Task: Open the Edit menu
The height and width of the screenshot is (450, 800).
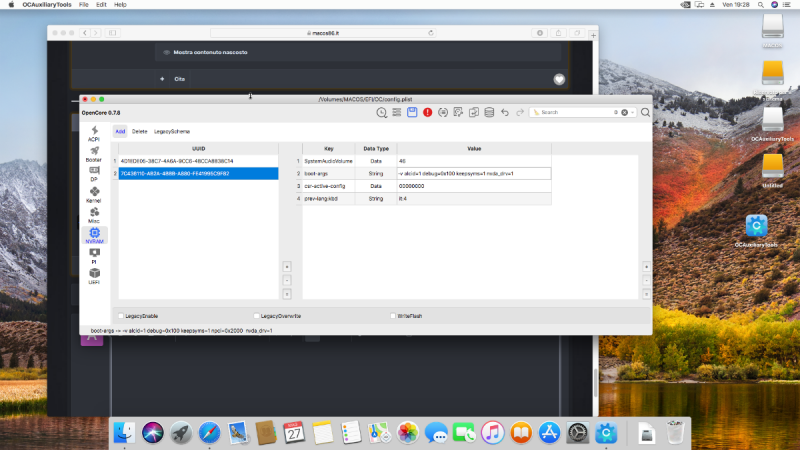Action: click(101, 5)
